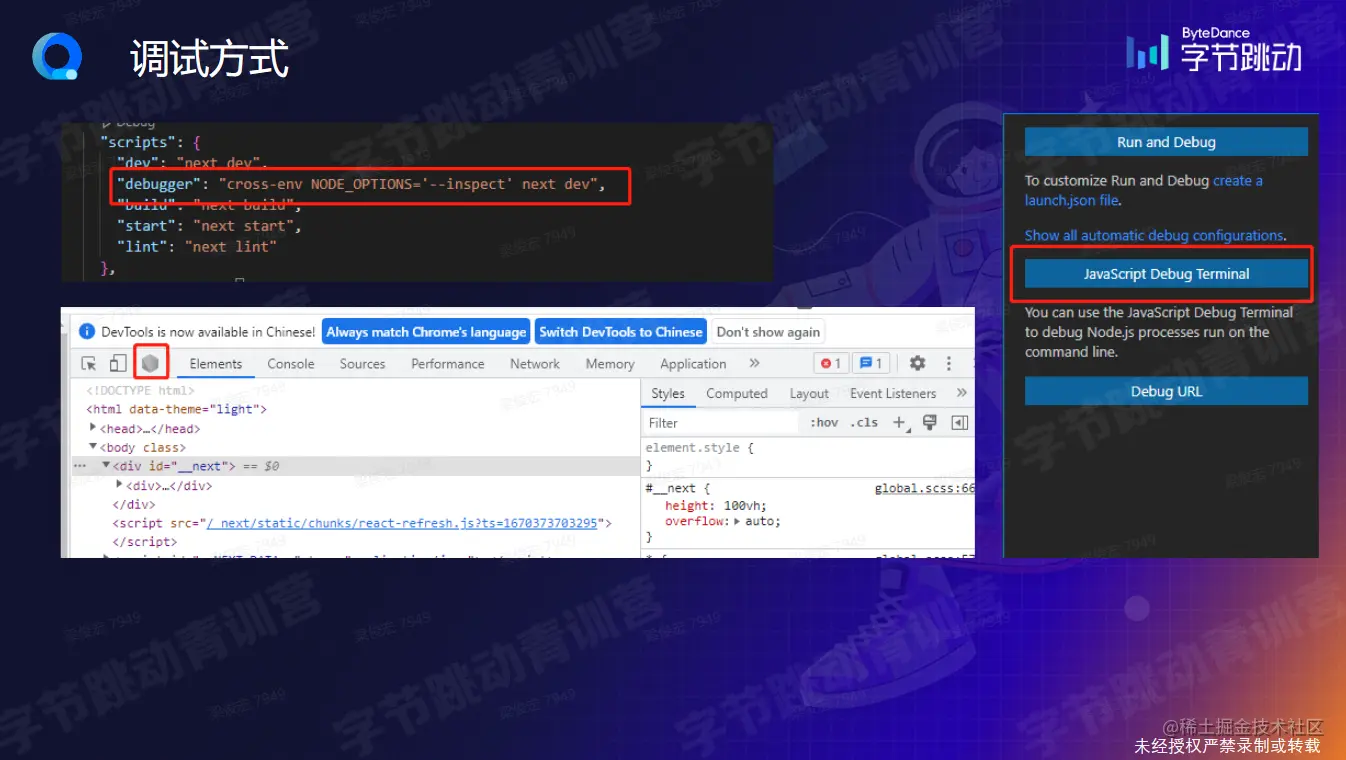
Task: Toggle the .cls class editor button
Action: 864,423
